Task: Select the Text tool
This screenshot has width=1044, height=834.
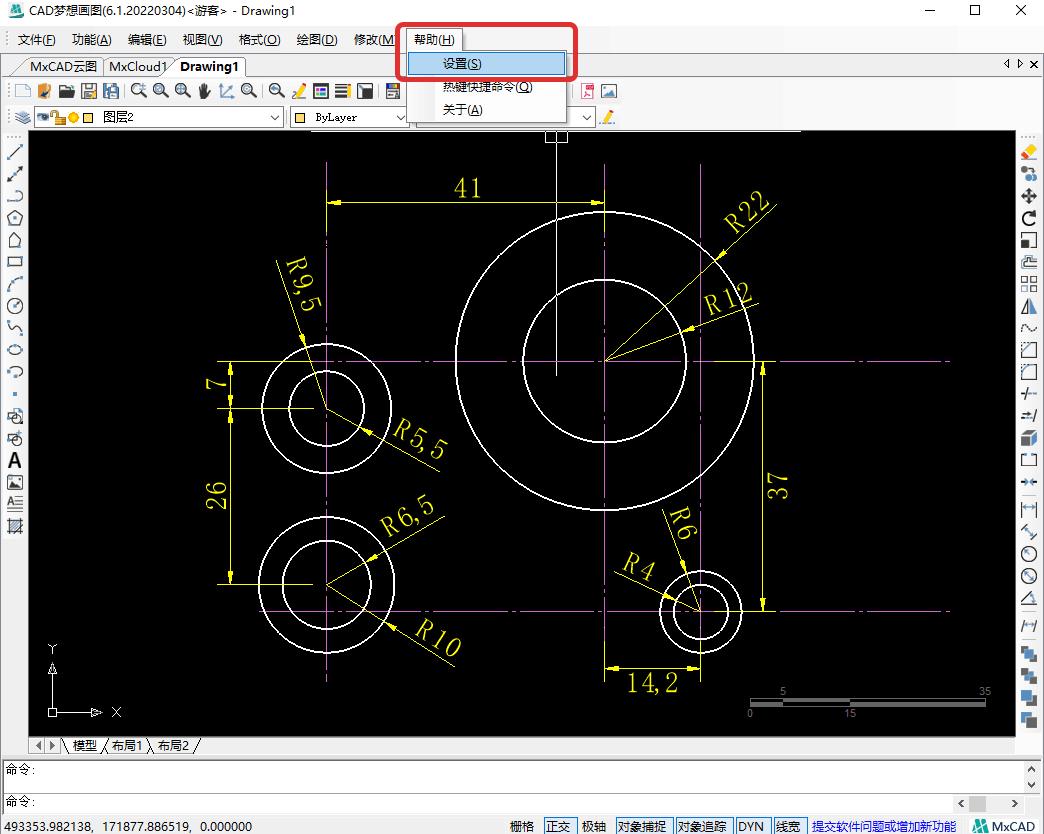Action: (x=13, y=461)
